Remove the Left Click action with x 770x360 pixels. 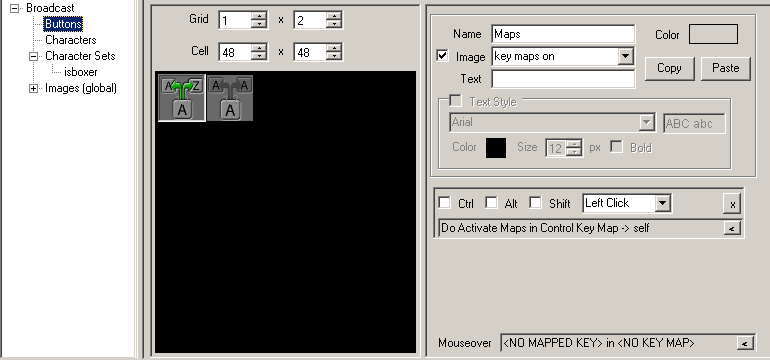732,204
